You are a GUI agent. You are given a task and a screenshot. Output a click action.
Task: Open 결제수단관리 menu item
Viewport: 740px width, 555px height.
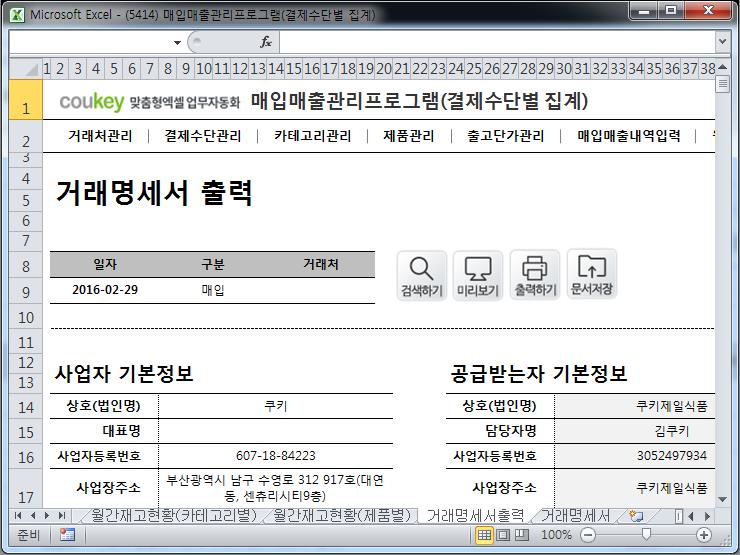tap(203, 136)
